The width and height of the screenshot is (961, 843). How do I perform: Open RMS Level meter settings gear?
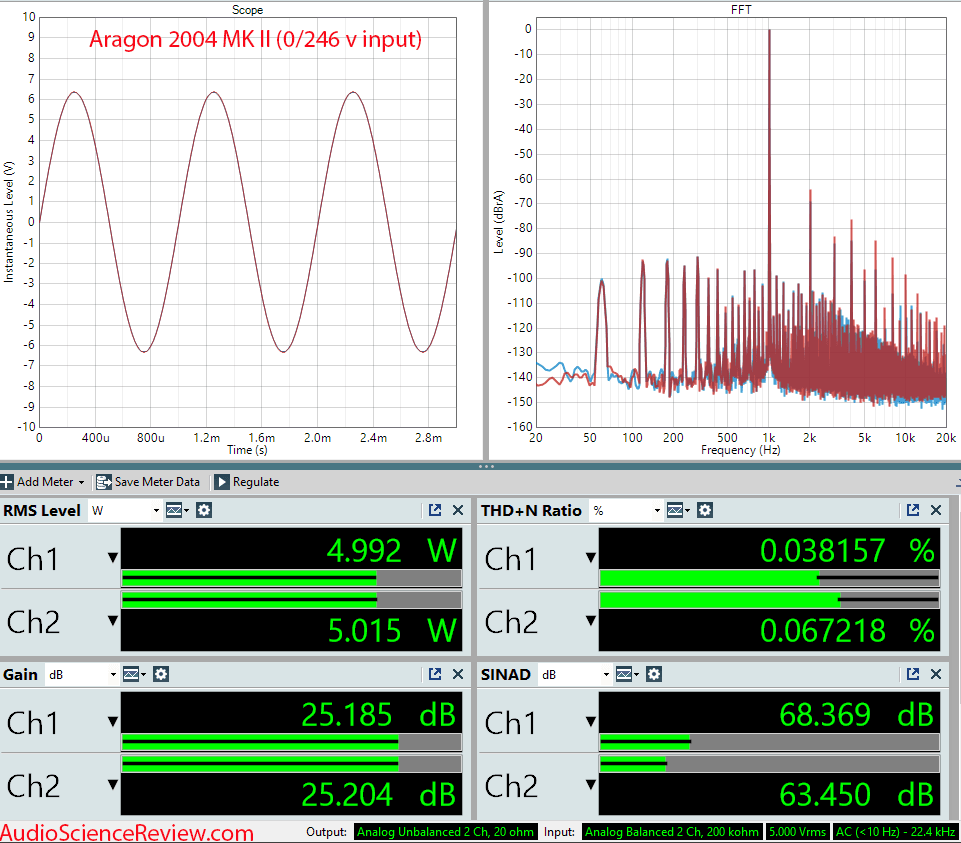[x=204, y=510]
